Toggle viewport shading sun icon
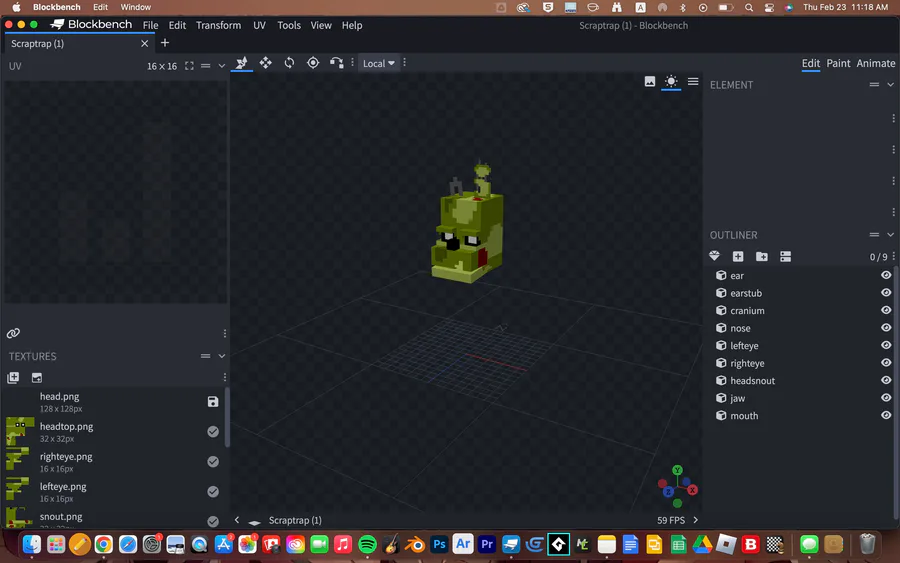 671,81
